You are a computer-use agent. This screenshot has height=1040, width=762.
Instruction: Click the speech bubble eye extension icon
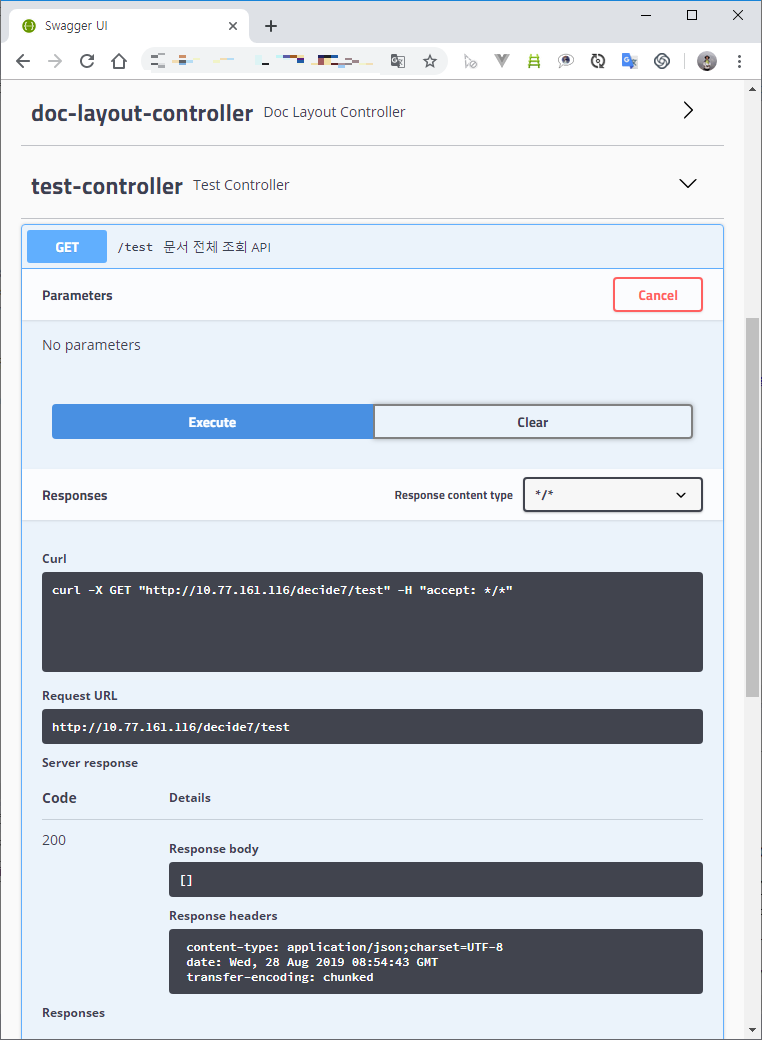click(x=566, y=62)
